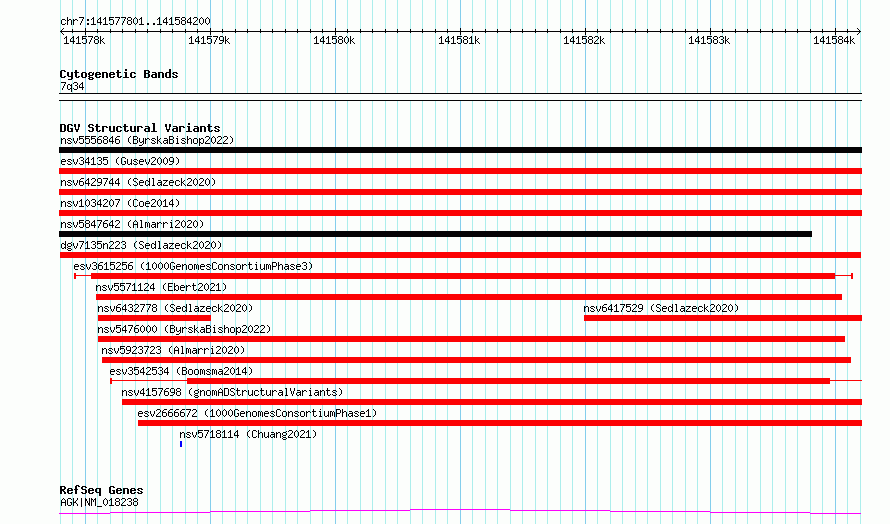This screenshot has width=890, height=524.
Task: Open nsv4157698 (gnomADStructuralVariants) label
Action: tap(232, 392)
